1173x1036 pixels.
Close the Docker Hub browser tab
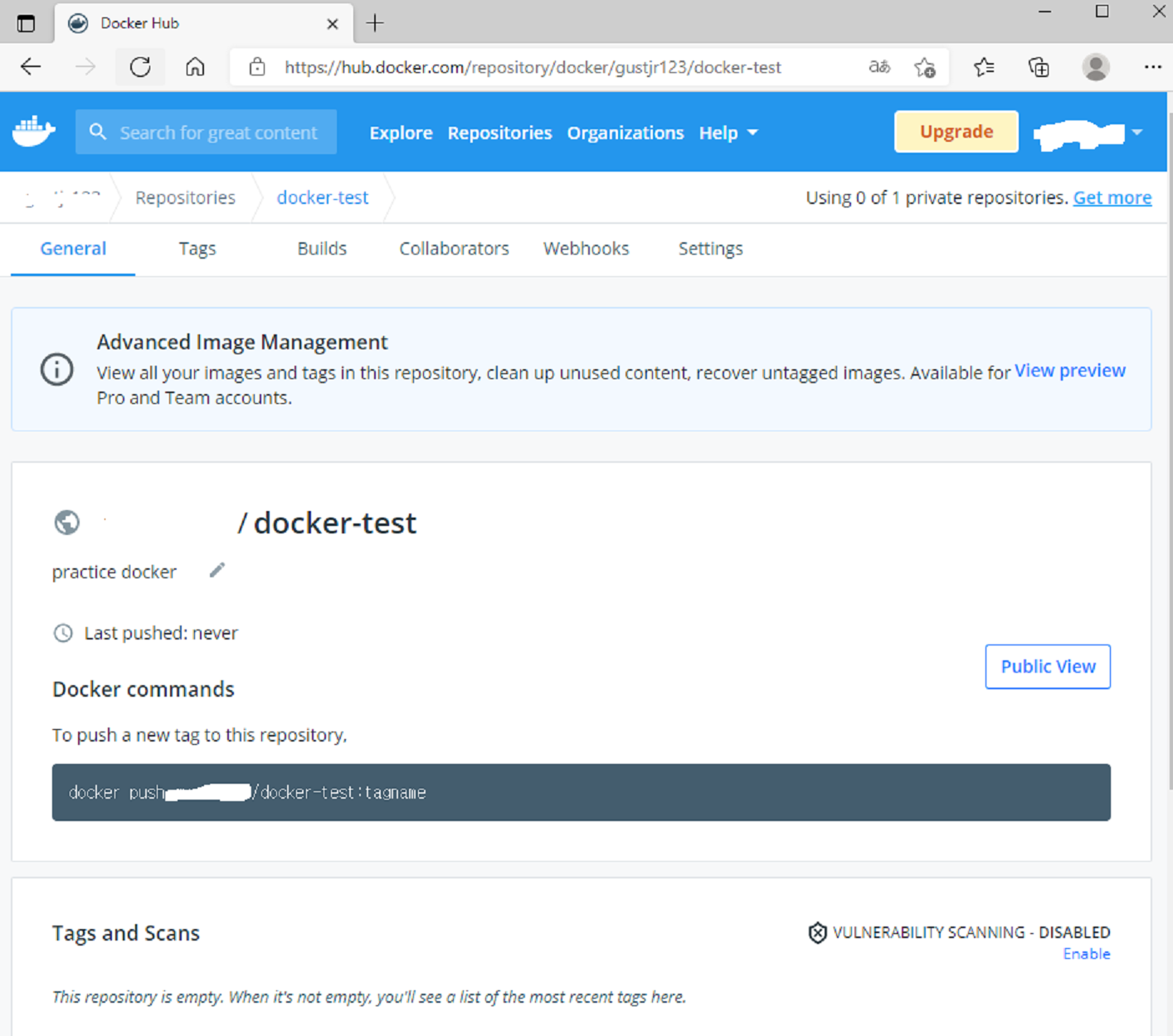[333, 24]
